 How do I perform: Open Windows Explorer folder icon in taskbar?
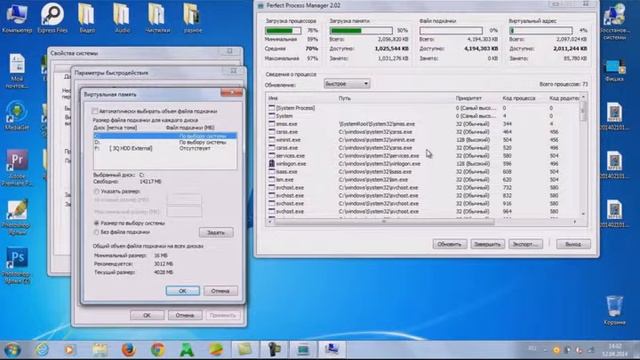pyautogui.click(x=99, y=350)
